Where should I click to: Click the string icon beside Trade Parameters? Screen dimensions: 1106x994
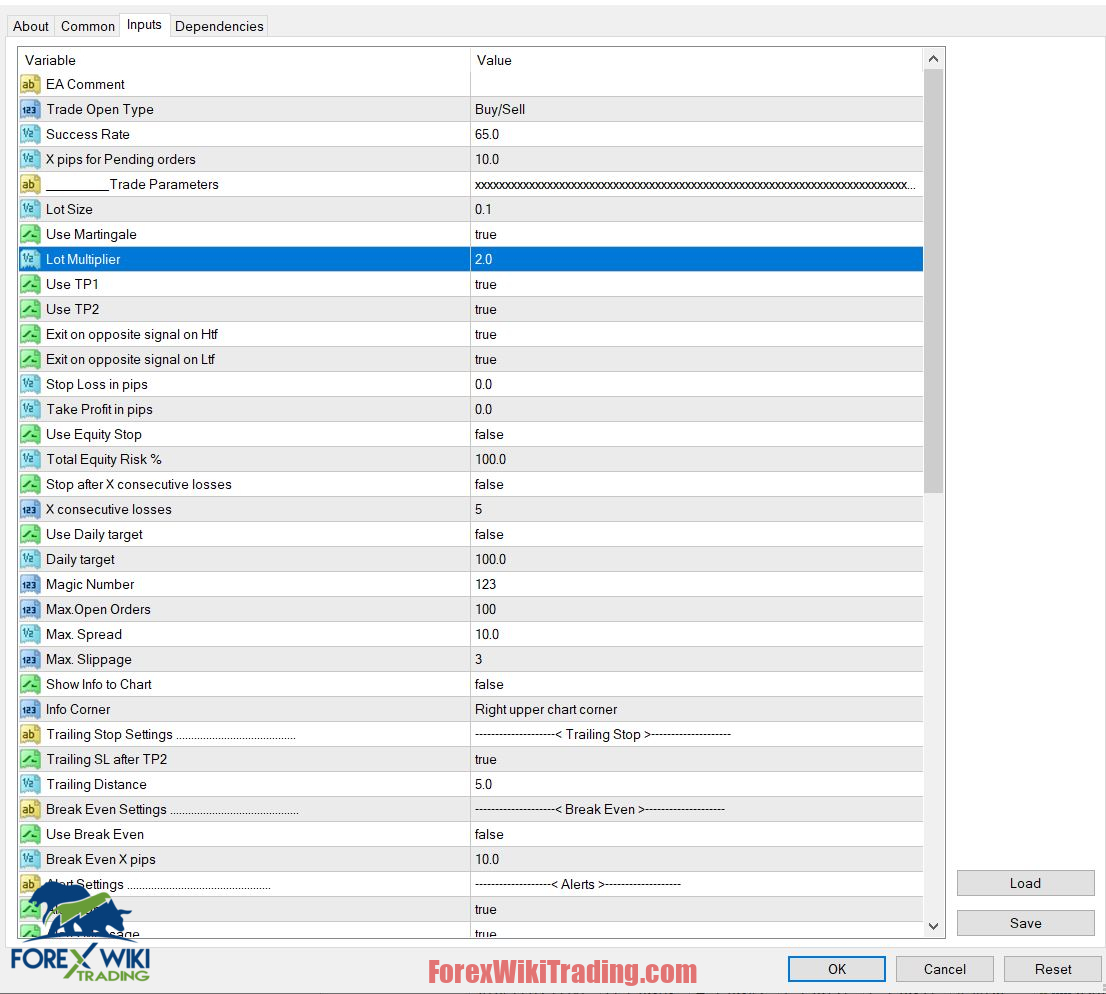coord(30,184)
